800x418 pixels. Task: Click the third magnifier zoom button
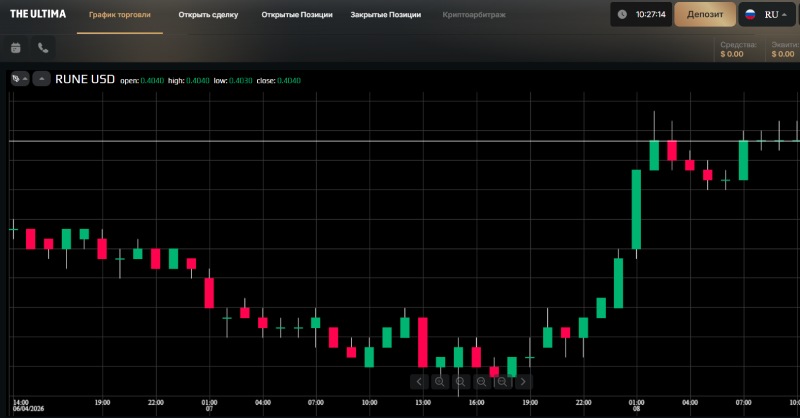click(x=481, y=381)
